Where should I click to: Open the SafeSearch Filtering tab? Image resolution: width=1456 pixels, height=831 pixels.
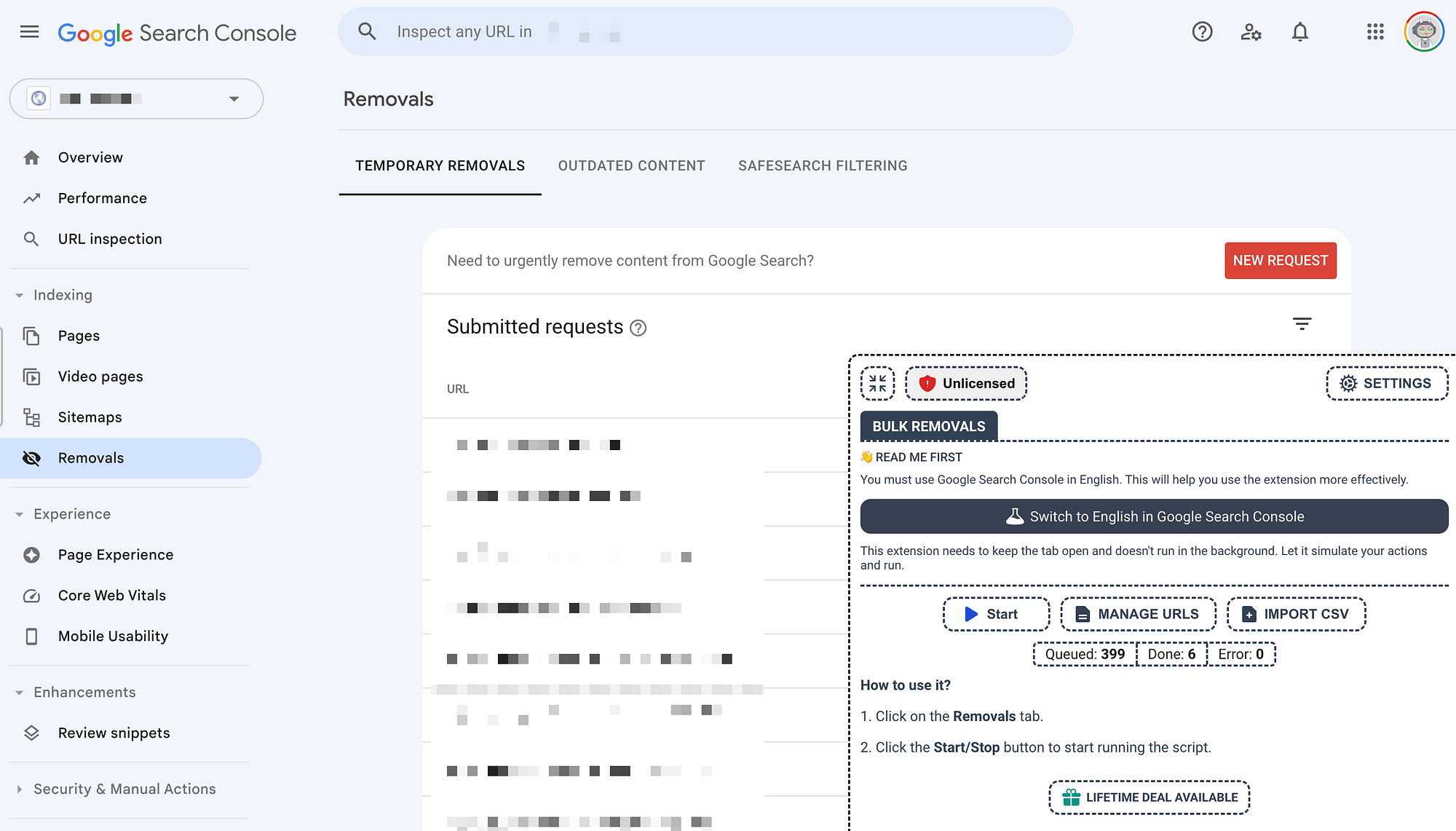point(823,165)
